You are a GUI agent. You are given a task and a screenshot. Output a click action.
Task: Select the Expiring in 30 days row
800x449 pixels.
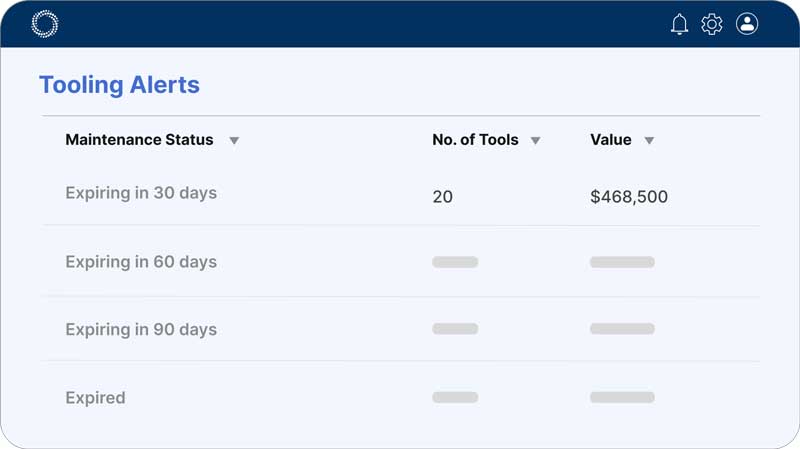click(141, 193)
